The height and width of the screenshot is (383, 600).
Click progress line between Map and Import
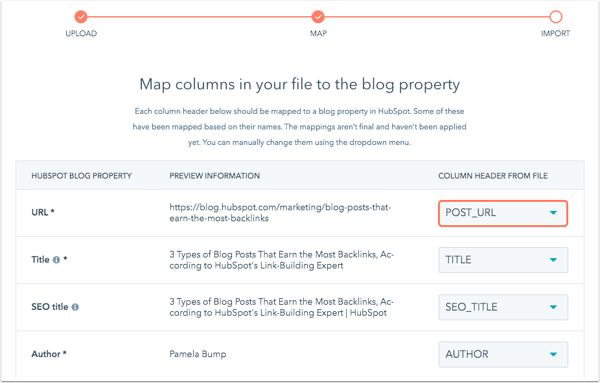coord(437,17)
